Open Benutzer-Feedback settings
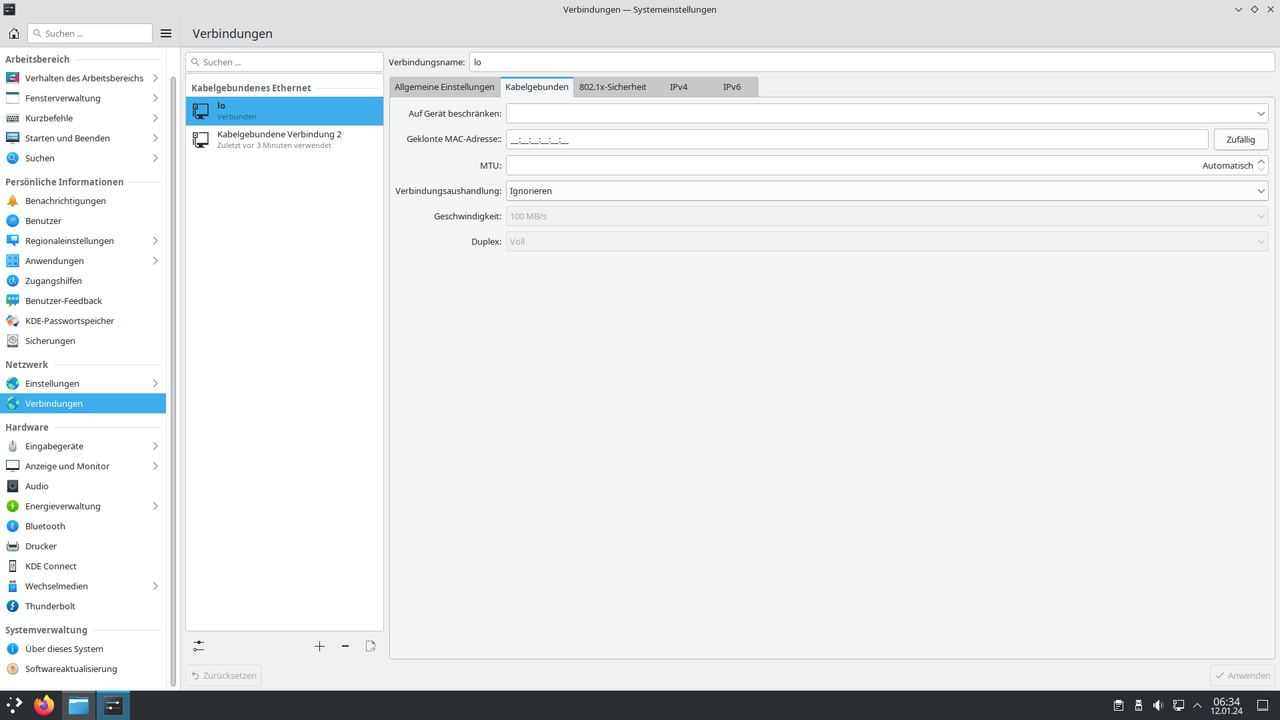 coord(83,301)
